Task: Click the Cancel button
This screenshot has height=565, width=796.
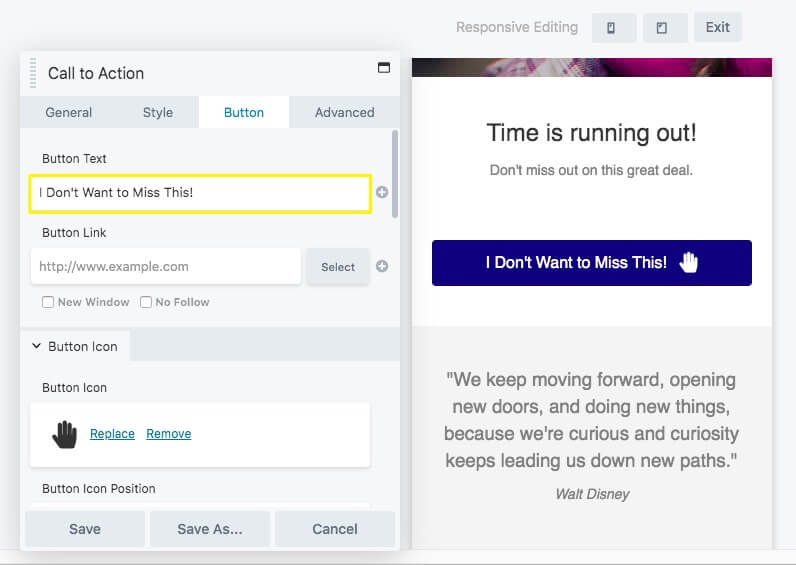Action: pos(335,529)
